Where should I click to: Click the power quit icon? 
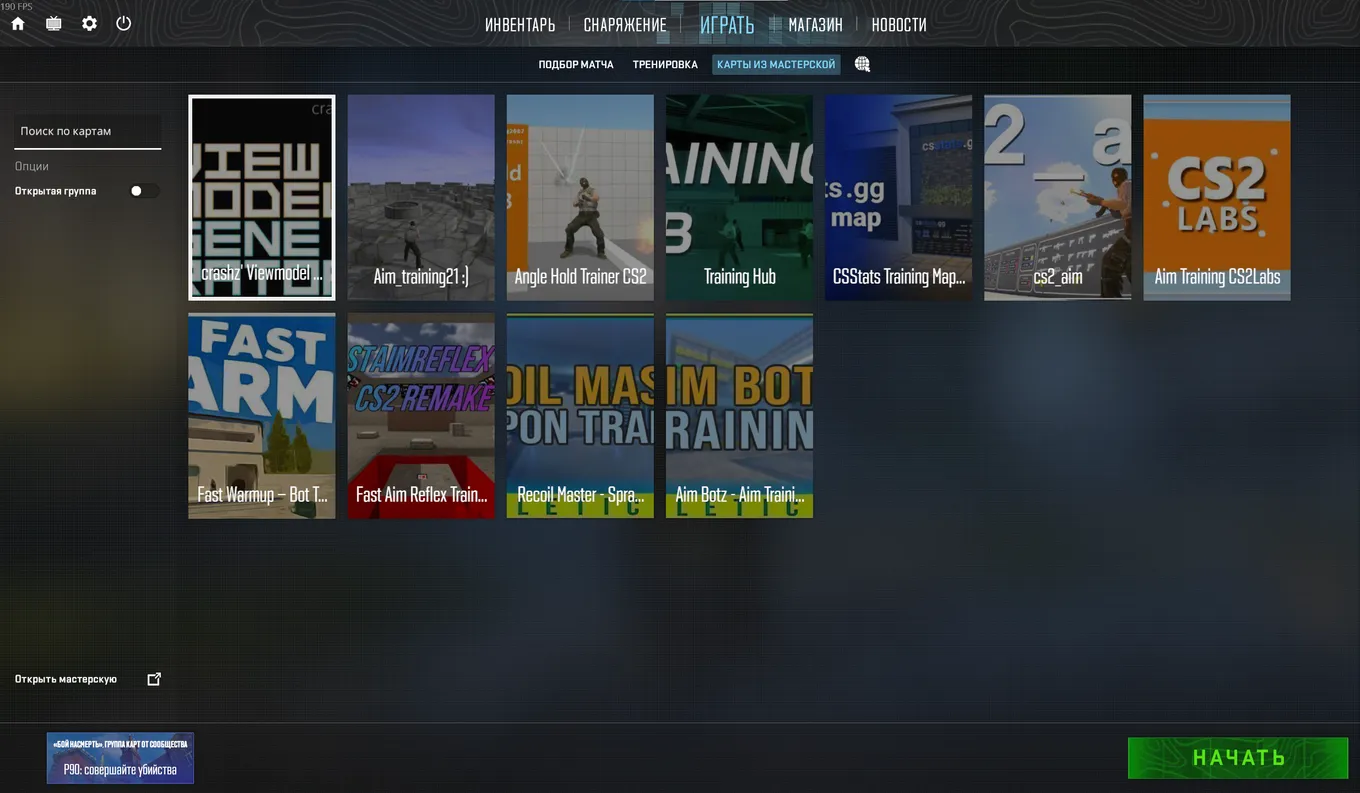pyautogui.click(x=124, y=23)
